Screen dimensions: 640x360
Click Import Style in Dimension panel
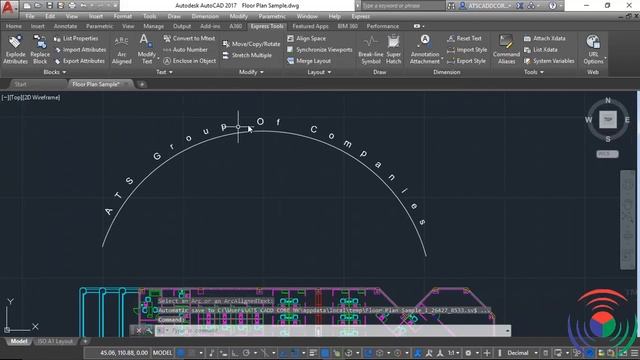tap(467, 50)
